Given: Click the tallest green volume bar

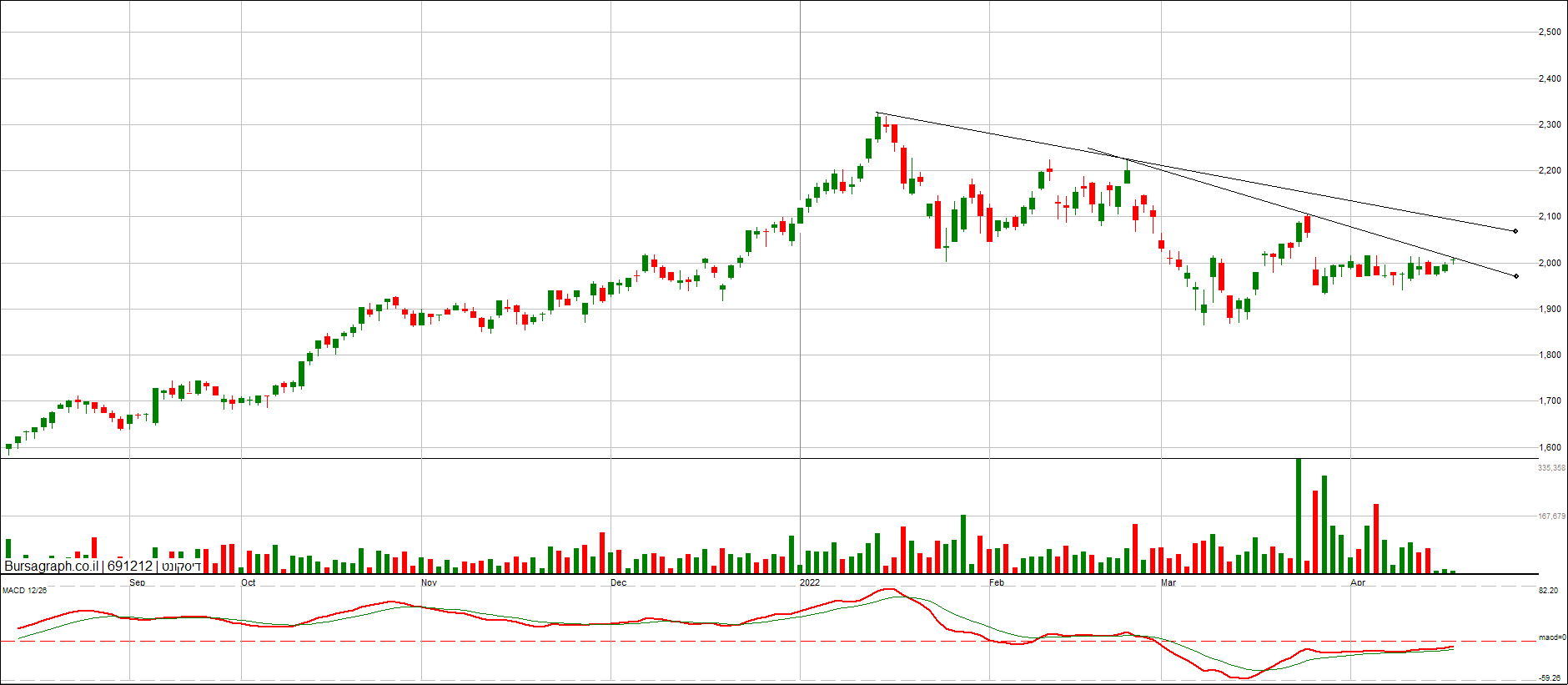Looking at the screenshot, I should pos(1299,516).
